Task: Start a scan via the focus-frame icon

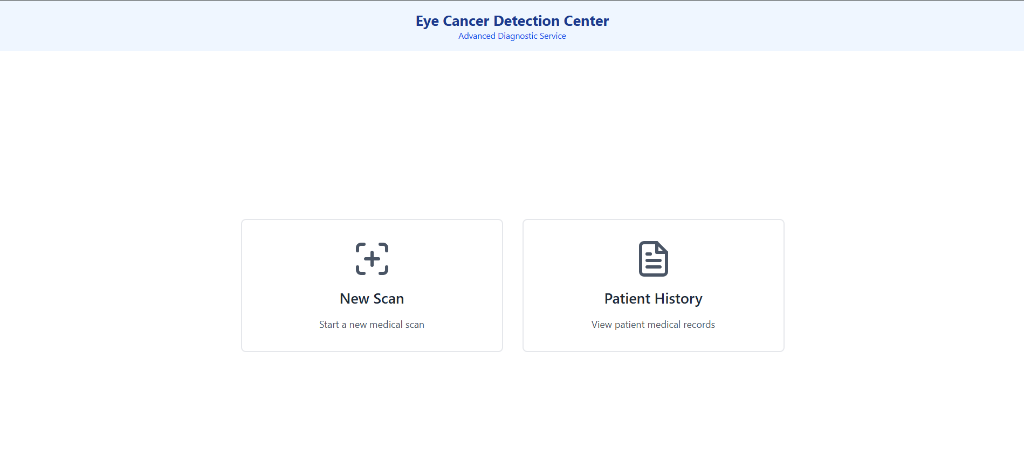Action: click(372, 259)
